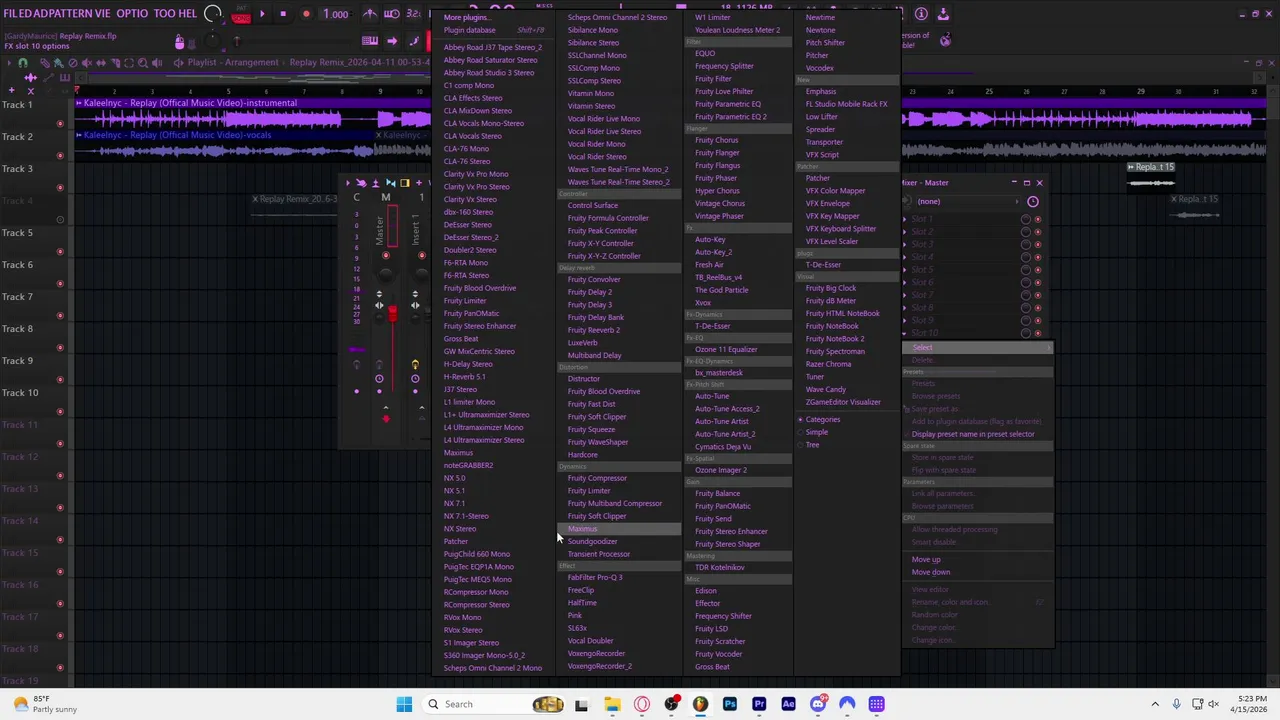Toggle Insert 1 mute light in mixer
This screenshot has height=720, width=1280.
click(x=421, y=256)
